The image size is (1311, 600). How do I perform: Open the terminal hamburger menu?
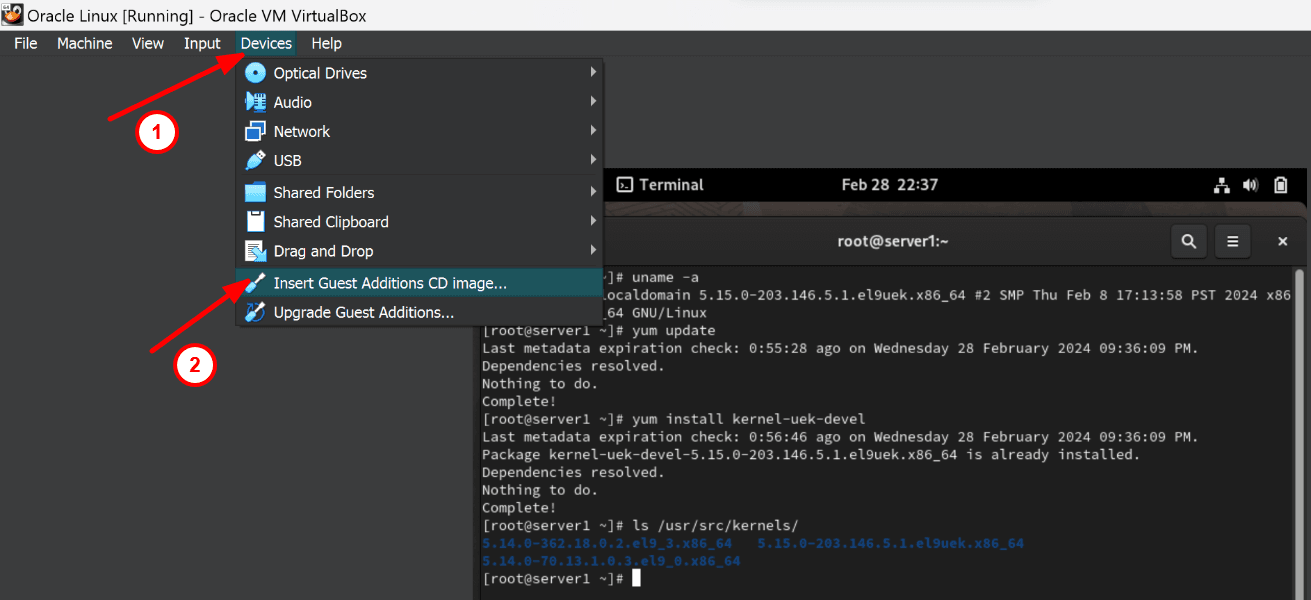point(1232,241)
